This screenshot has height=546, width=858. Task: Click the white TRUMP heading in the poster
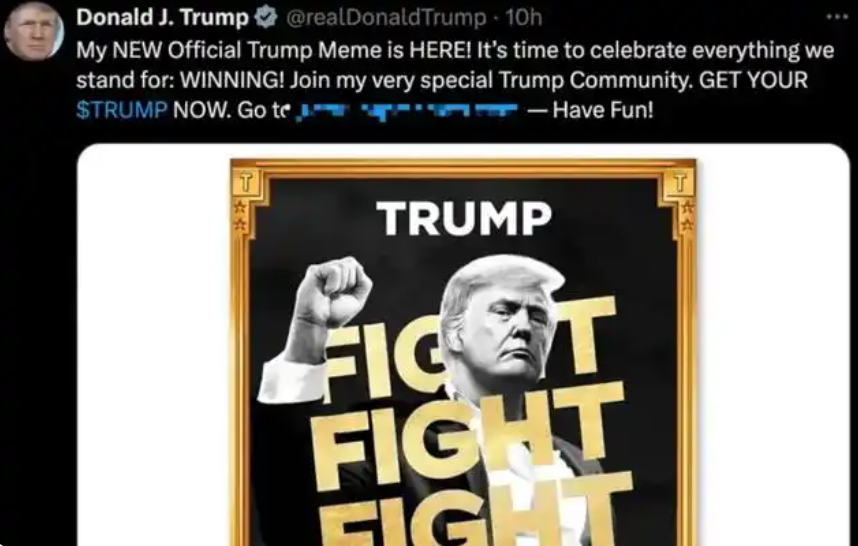pyautogui.click(x=464, y=218)
